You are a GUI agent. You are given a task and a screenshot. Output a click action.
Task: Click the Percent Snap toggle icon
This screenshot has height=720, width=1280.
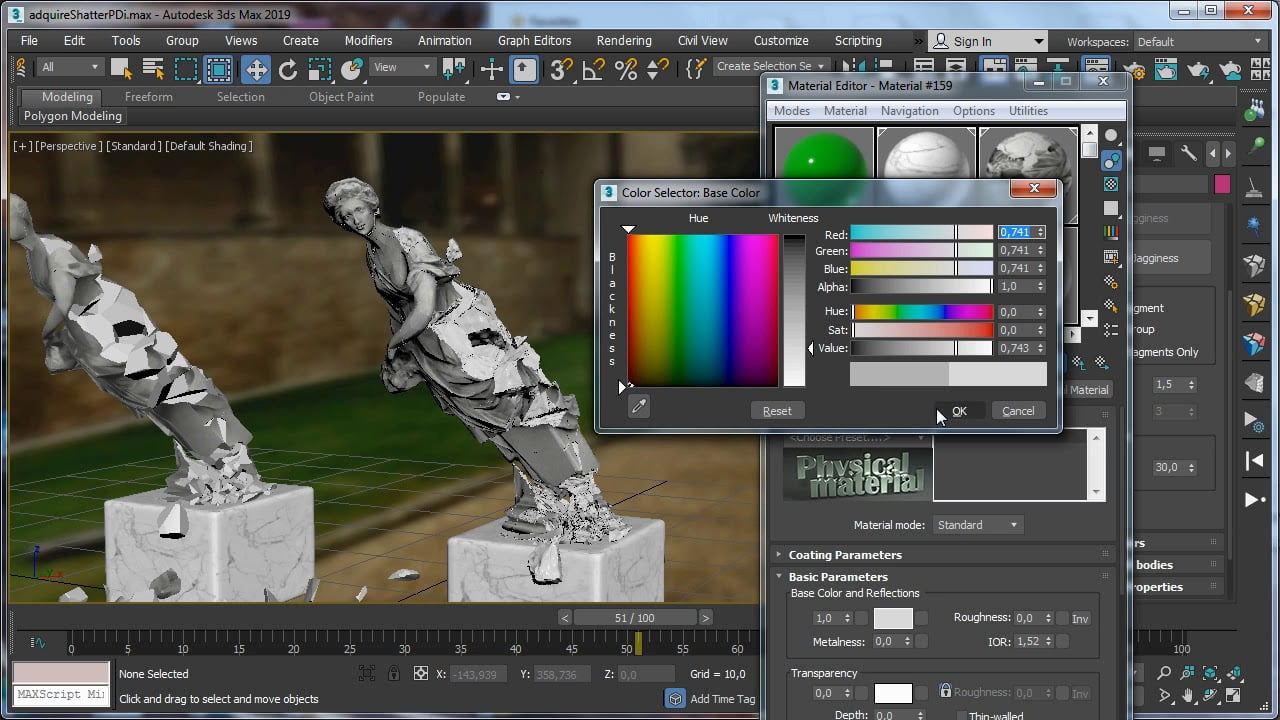pyautogui.click(x=626, y=69)
